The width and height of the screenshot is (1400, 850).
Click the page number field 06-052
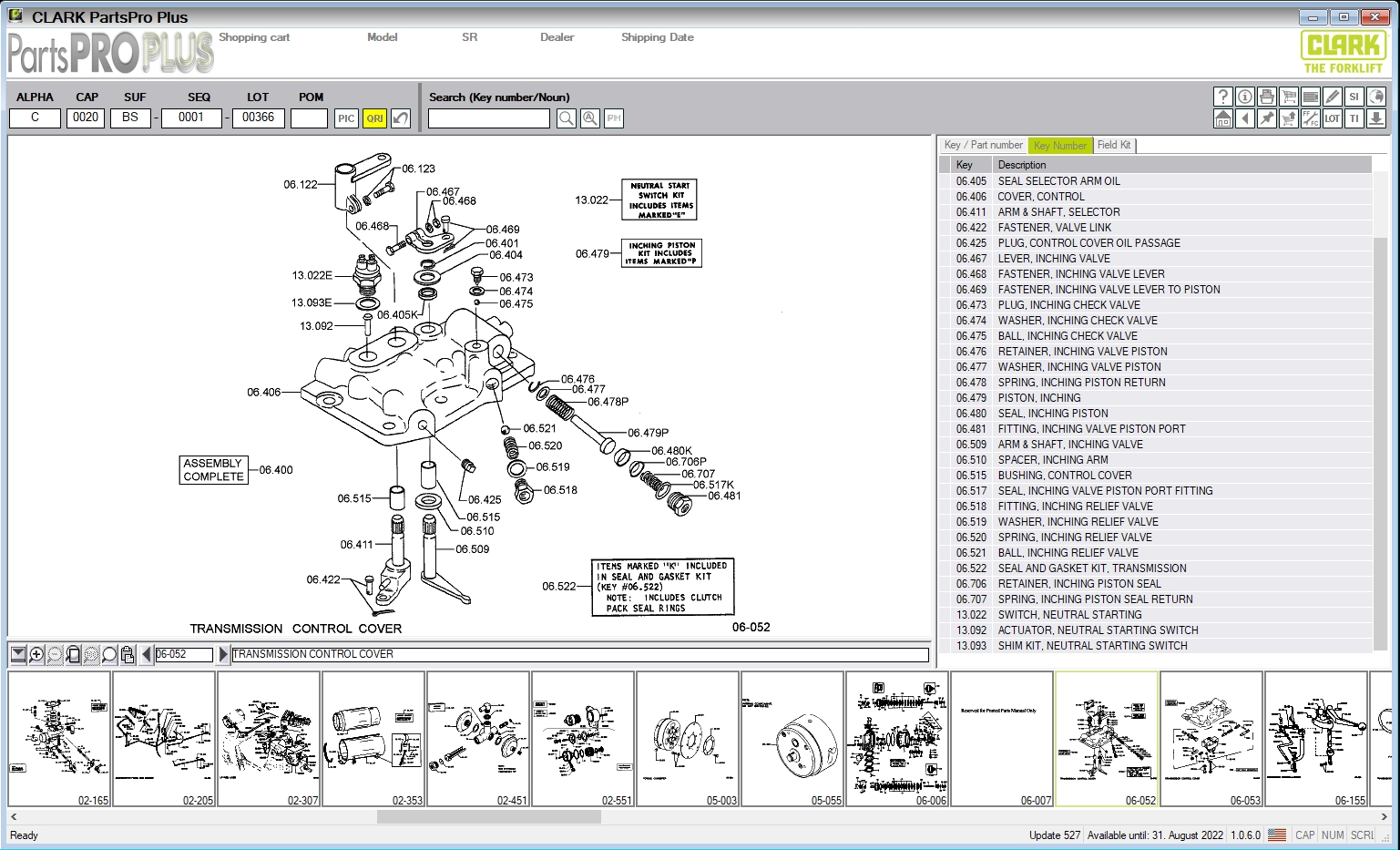(x=183, y=654)
